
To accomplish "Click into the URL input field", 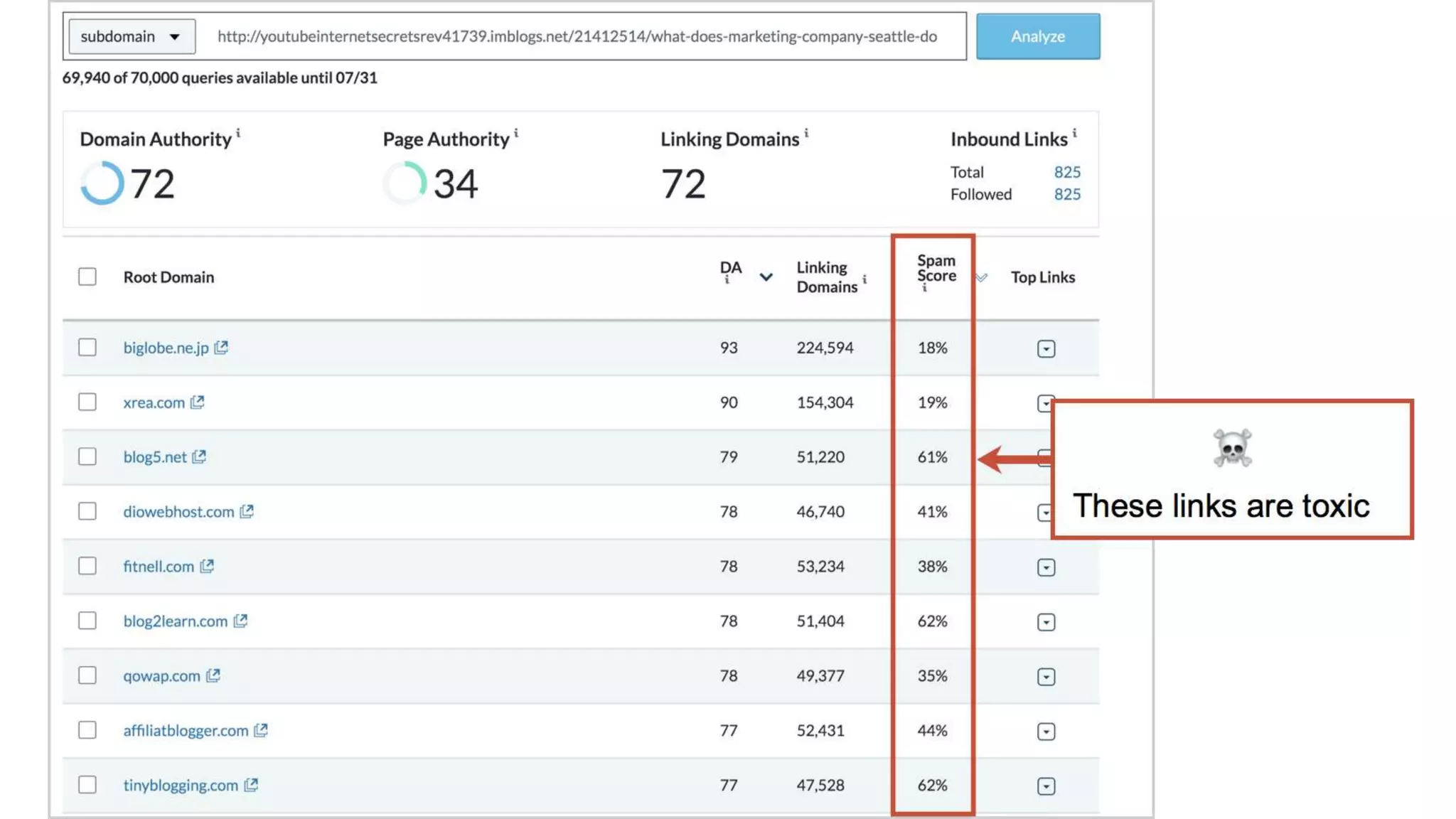I will tap(576, 36).
